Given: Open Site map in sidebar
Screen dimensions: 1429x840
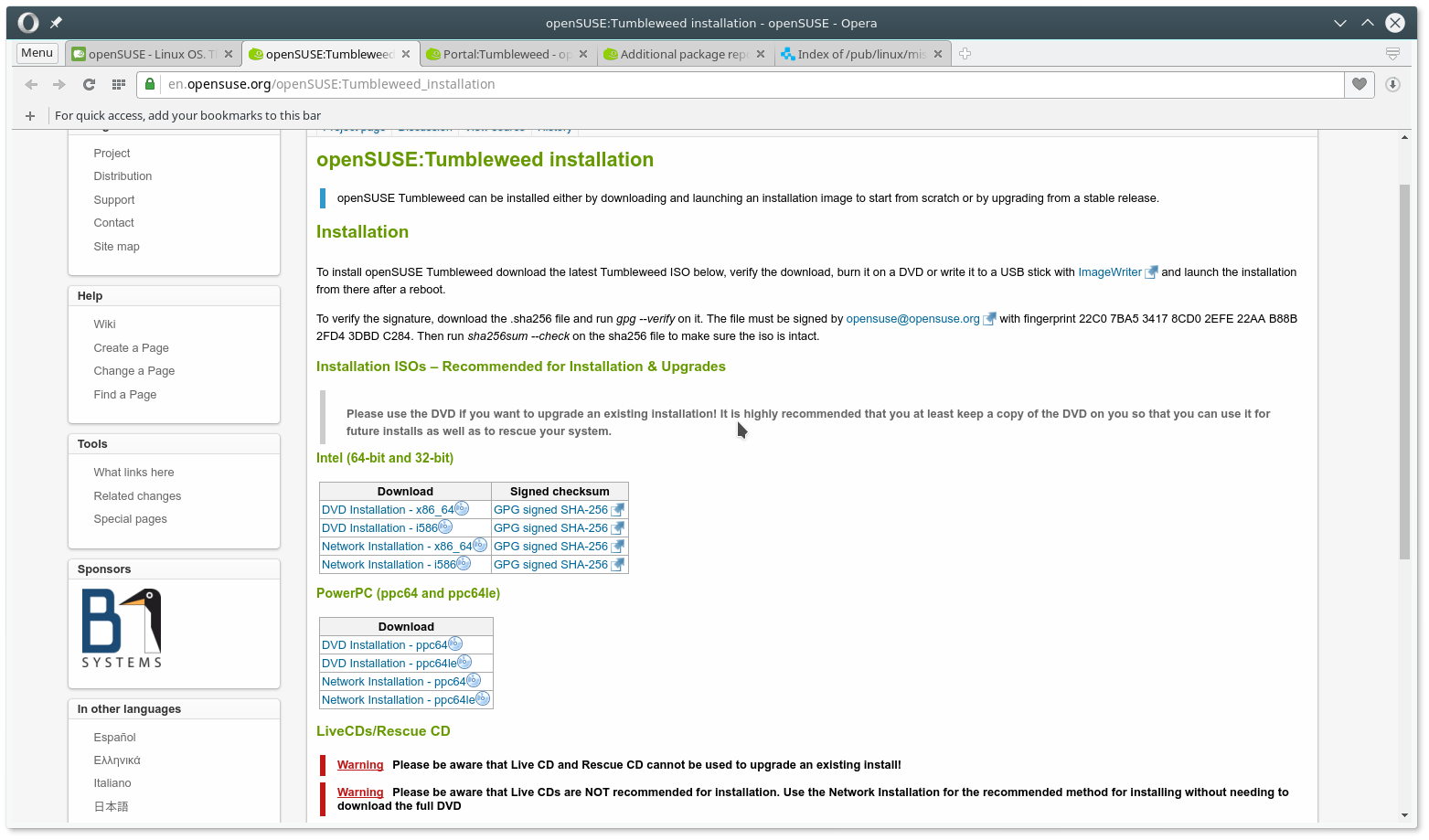Looking at the screenshot, I should click(116, 247).
